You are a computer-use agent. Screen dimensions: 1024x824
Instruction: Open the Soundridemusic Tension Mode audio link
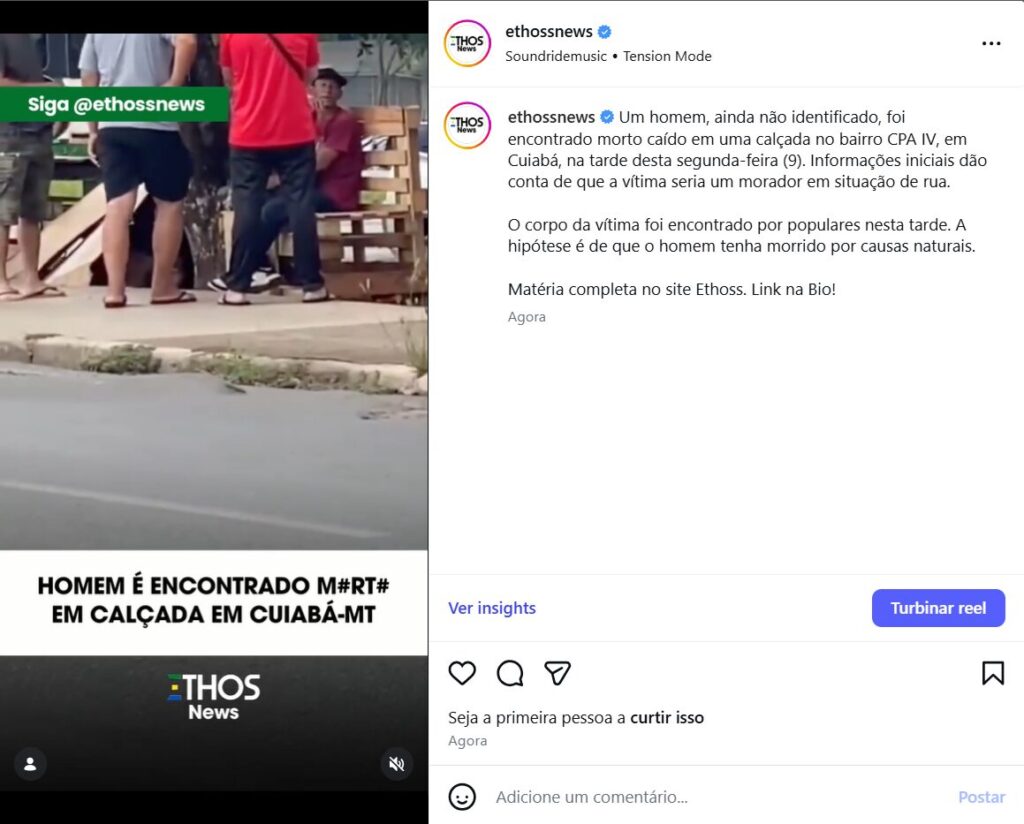tap(608, 56)
